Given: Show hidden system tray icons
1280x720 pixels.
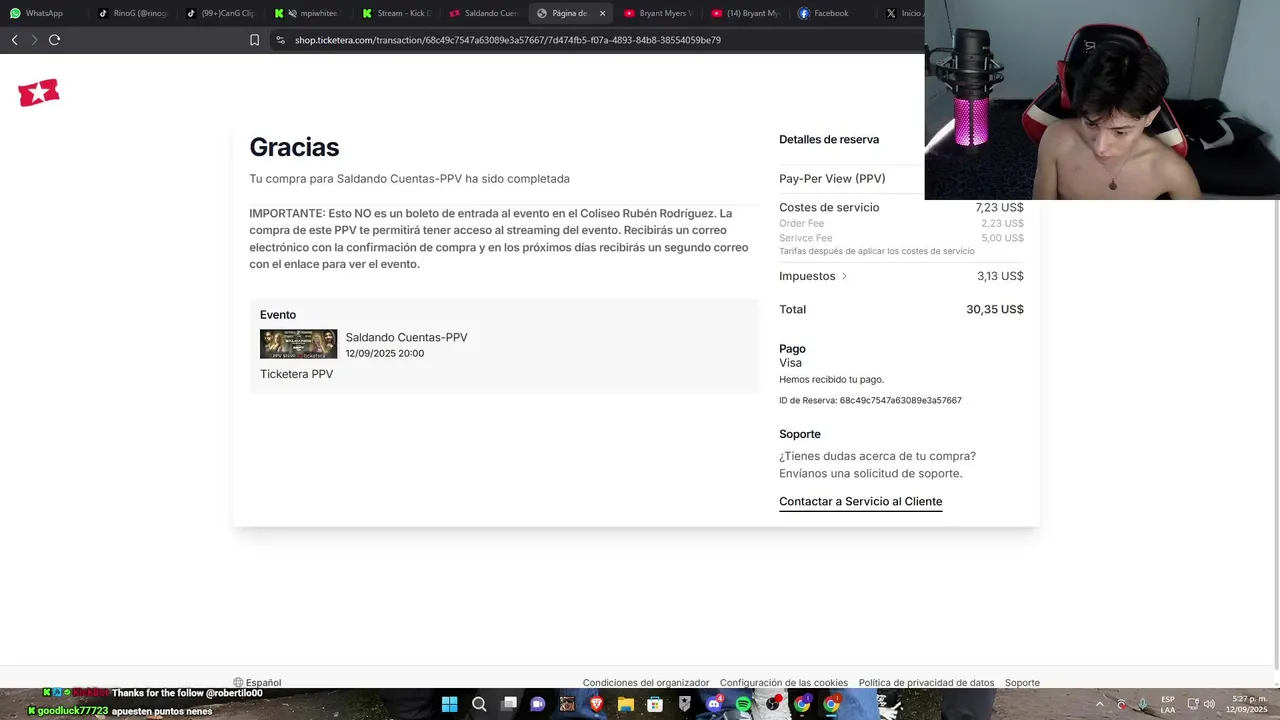Looking at the screenshot, I should coord(1100,704).
